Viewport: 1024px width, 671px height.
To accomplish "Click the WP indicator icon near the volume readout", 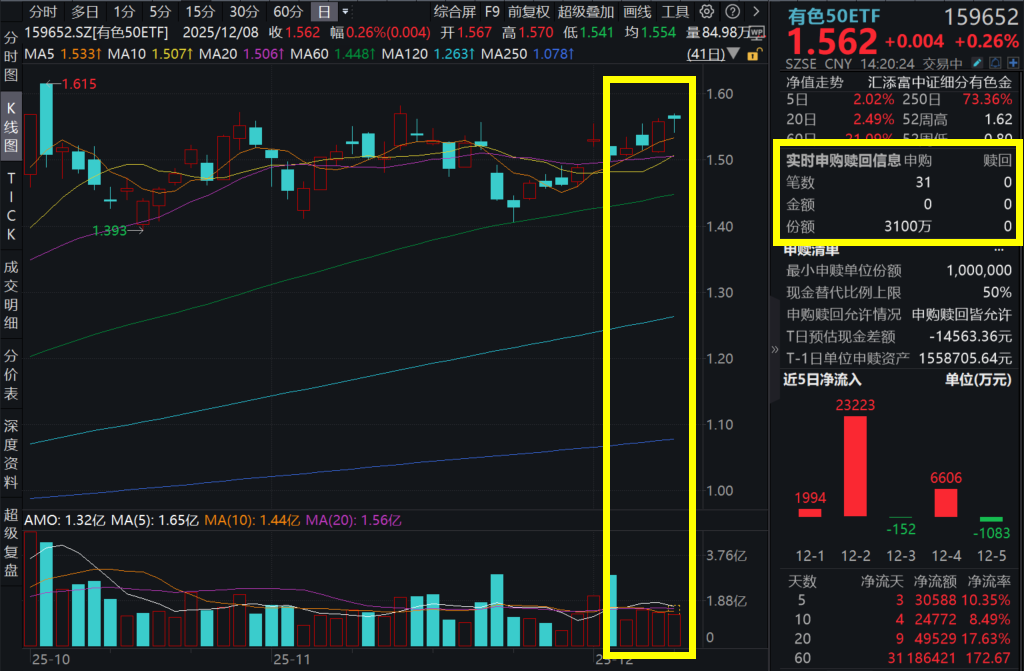I will [x=755, y=31].
